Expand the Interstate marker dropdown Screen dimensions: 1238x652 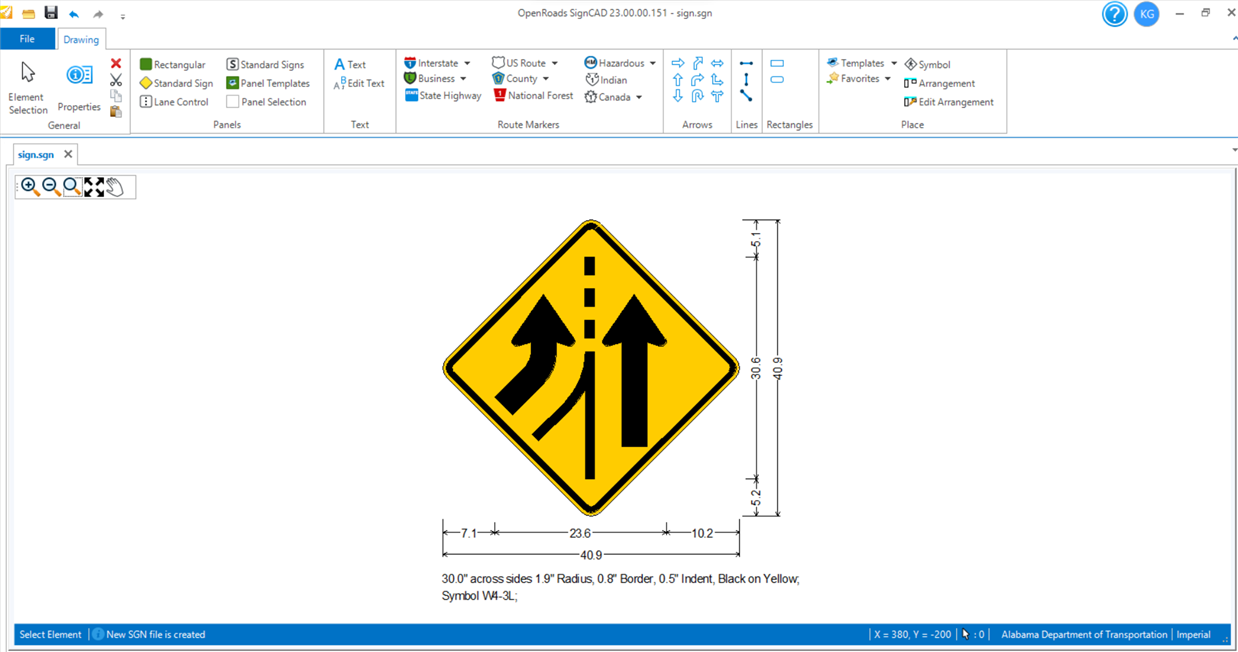(x=467, y=63)
